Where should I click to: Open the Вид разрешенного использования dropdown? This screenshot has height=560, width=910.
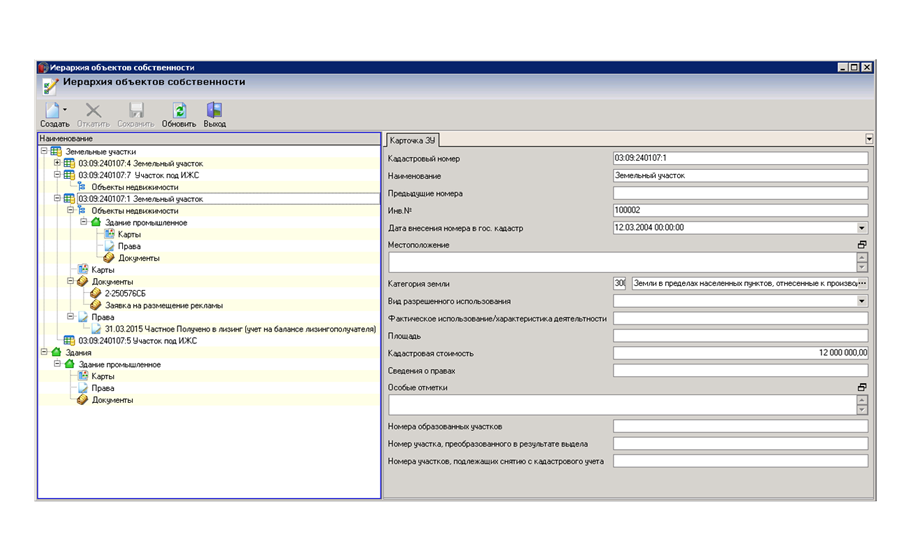(x=861, y=301)
